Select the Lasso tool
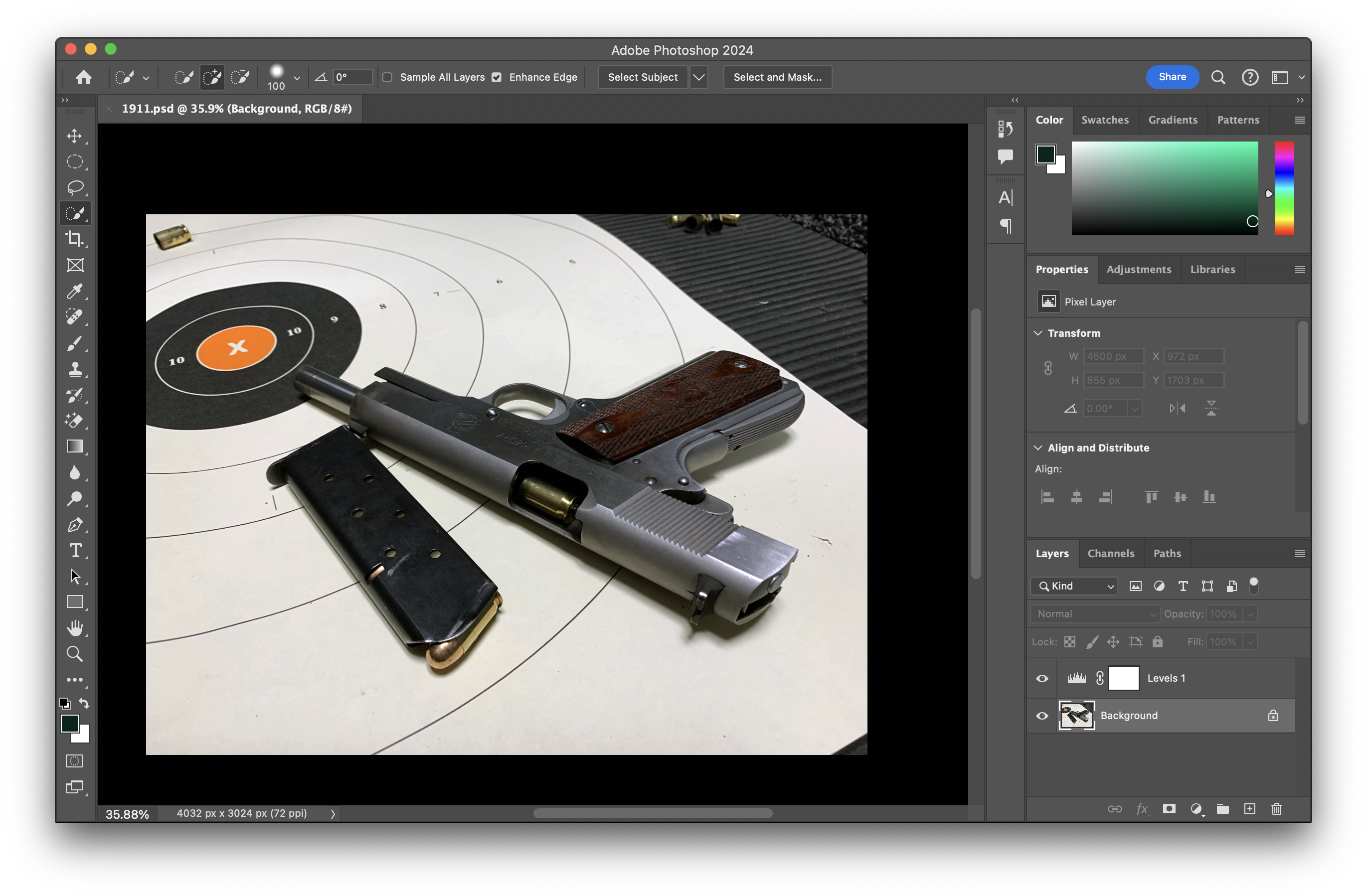The height and width of the screenshot is (896, 1367). 75,187
